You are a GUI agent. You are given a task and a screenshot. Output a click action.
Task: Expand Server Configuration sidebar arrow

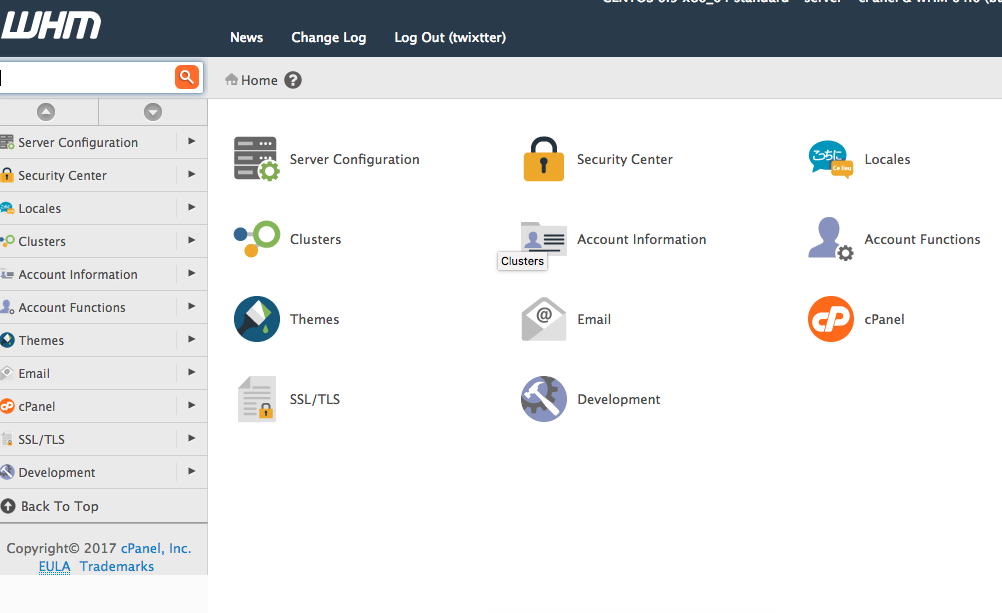click(192, 141)
